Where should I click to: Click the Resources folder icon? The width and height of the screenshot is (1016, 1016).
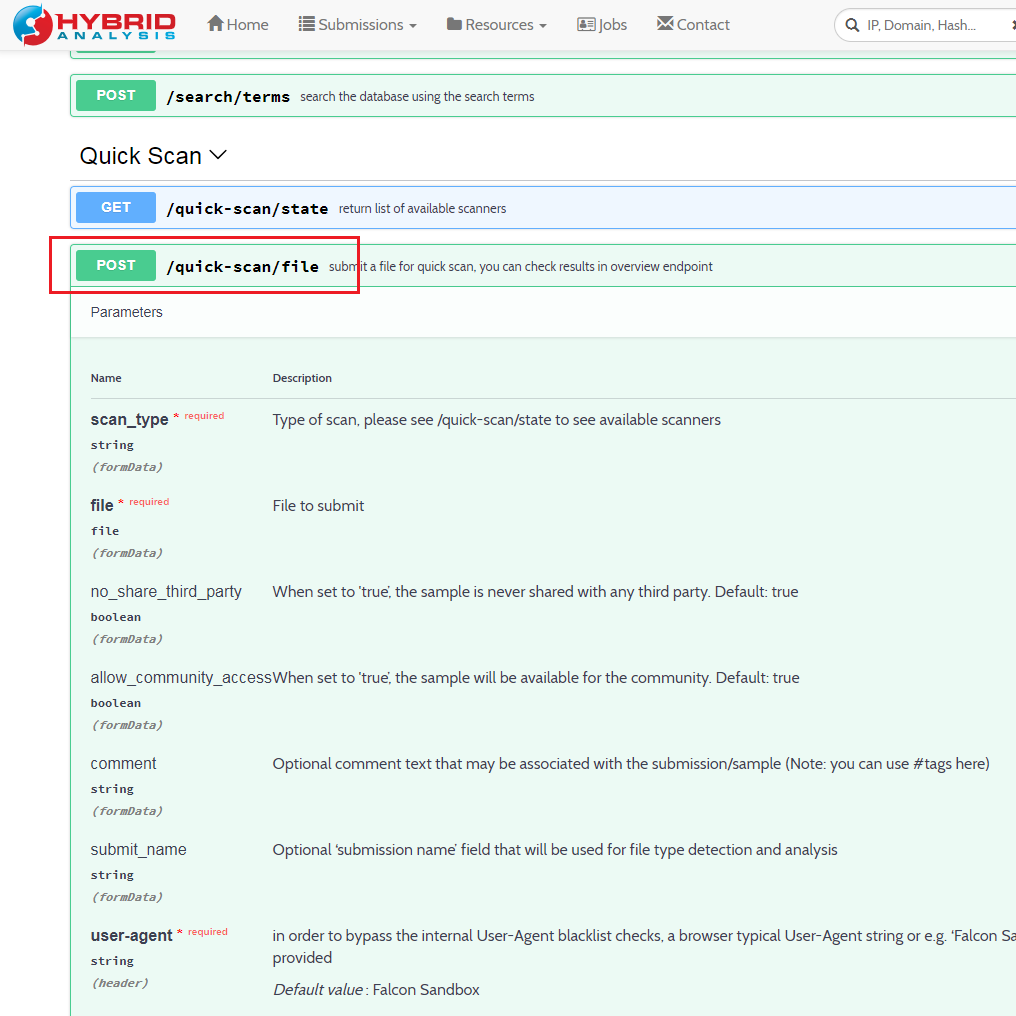pyautogui.click(x=454, y=24)
